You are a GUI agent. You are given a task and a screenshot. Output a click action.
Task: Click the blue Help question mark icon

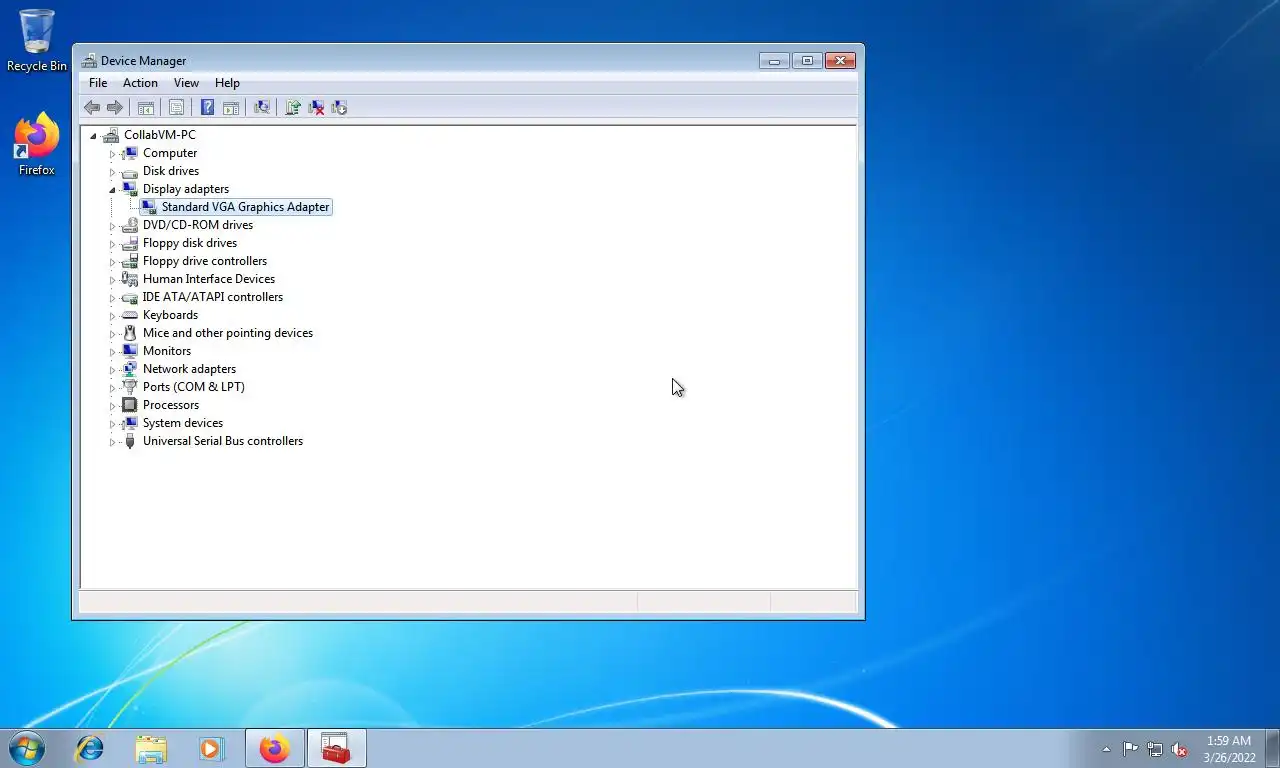207,107
